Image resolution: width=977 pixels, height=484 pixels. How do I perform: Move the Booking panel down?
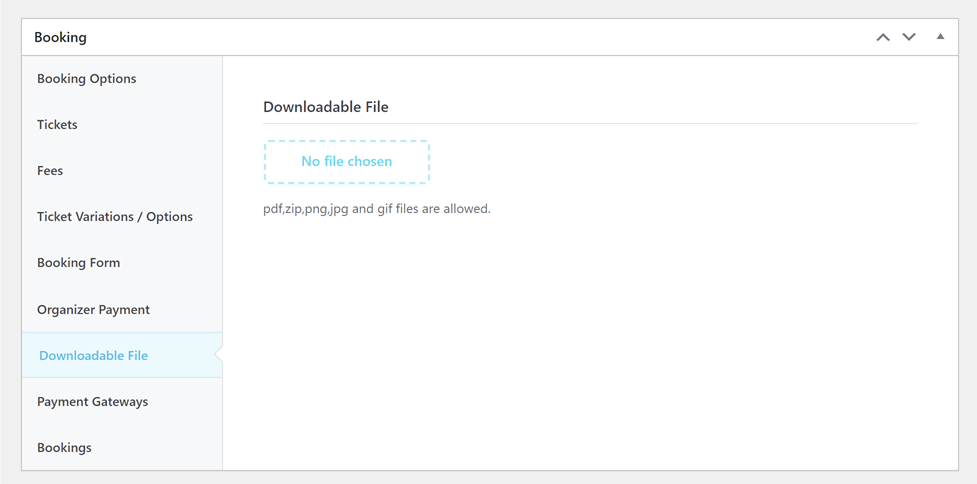point(909,37)
